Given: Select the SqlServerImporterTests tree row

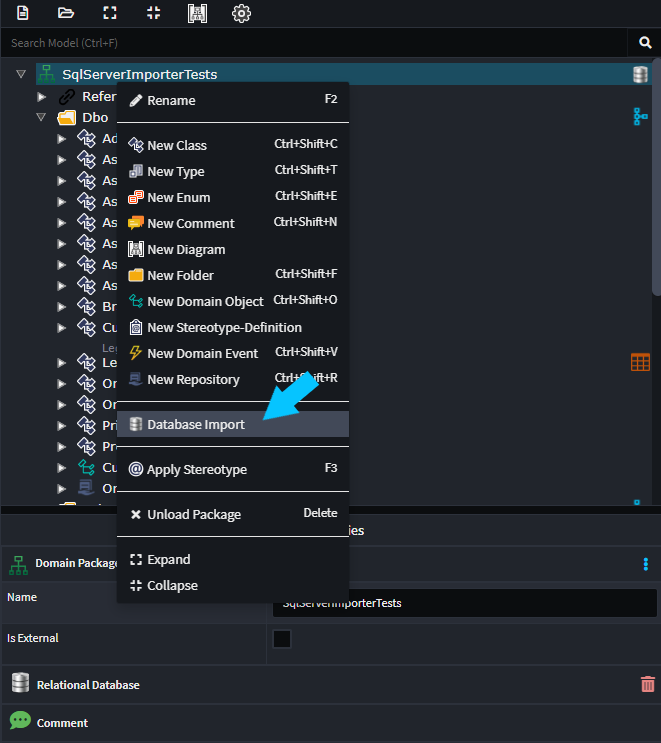Looking at the screenshot, I should point(344,74).
